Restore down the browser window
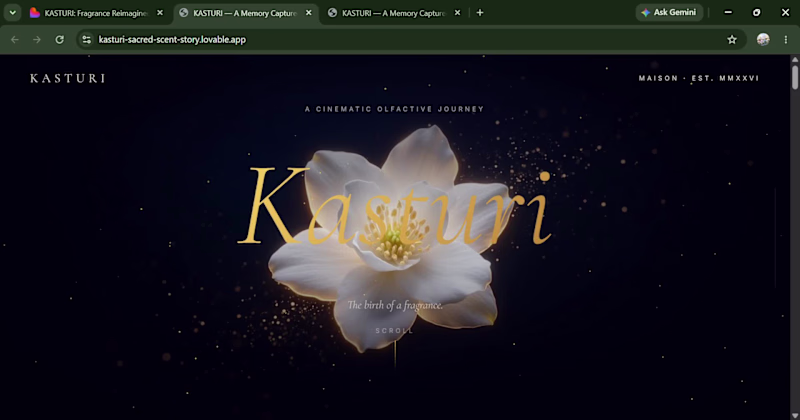The image size is (800, 420). coord(757,12)
